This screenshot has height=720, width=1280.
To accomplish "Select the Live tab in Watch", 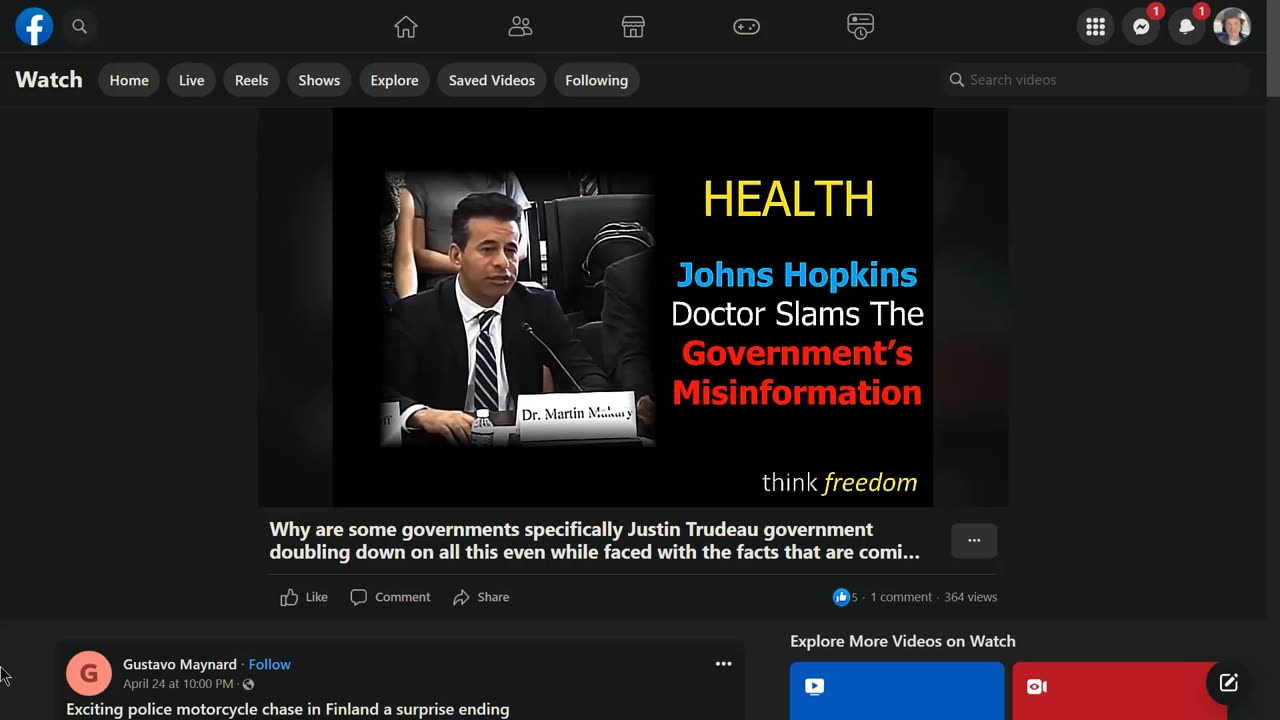I will (x=191, y=80).
